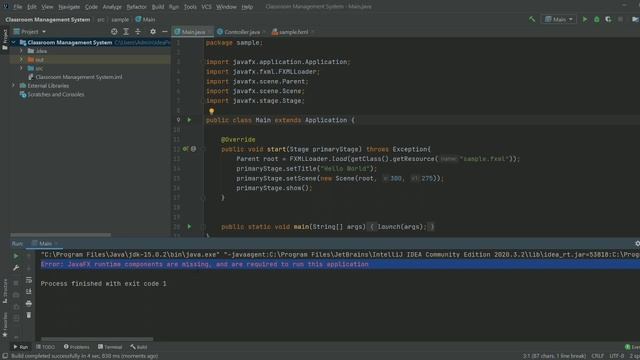
Task: Click the src breadcrumb in navigation bar
Action: point(100,19)
